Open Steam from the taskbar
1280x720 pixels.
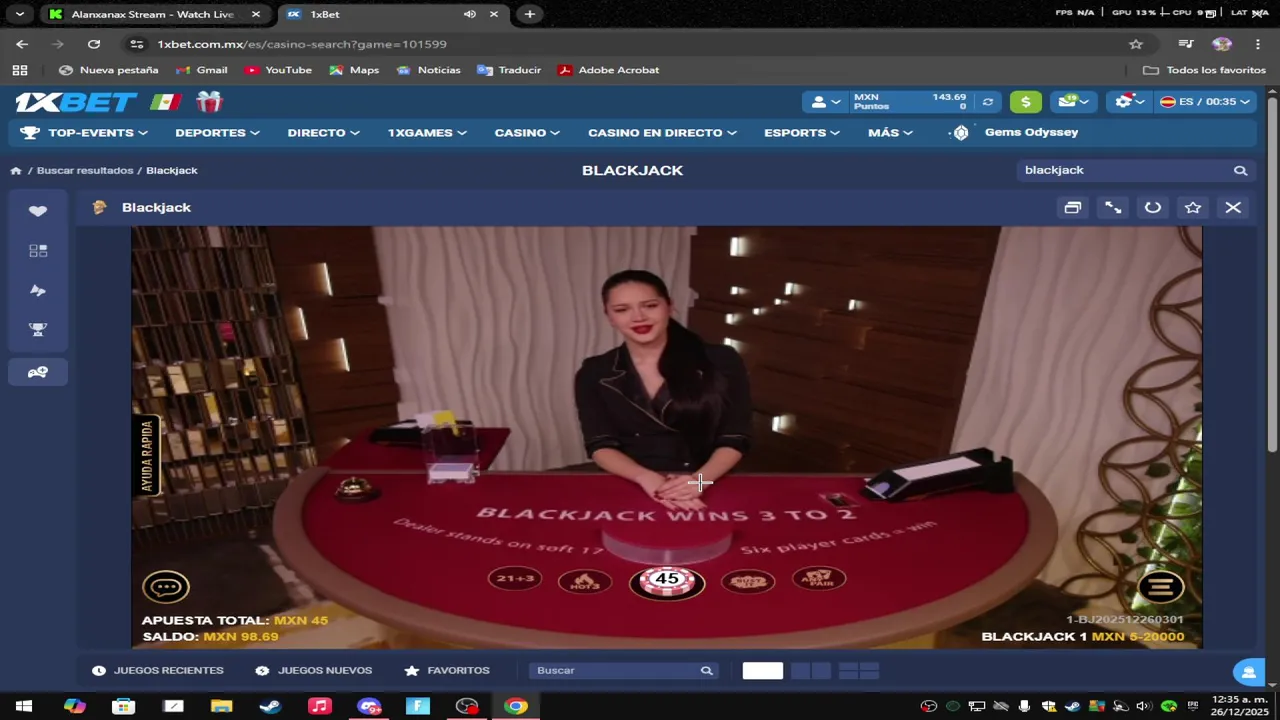tap(270, 706)
